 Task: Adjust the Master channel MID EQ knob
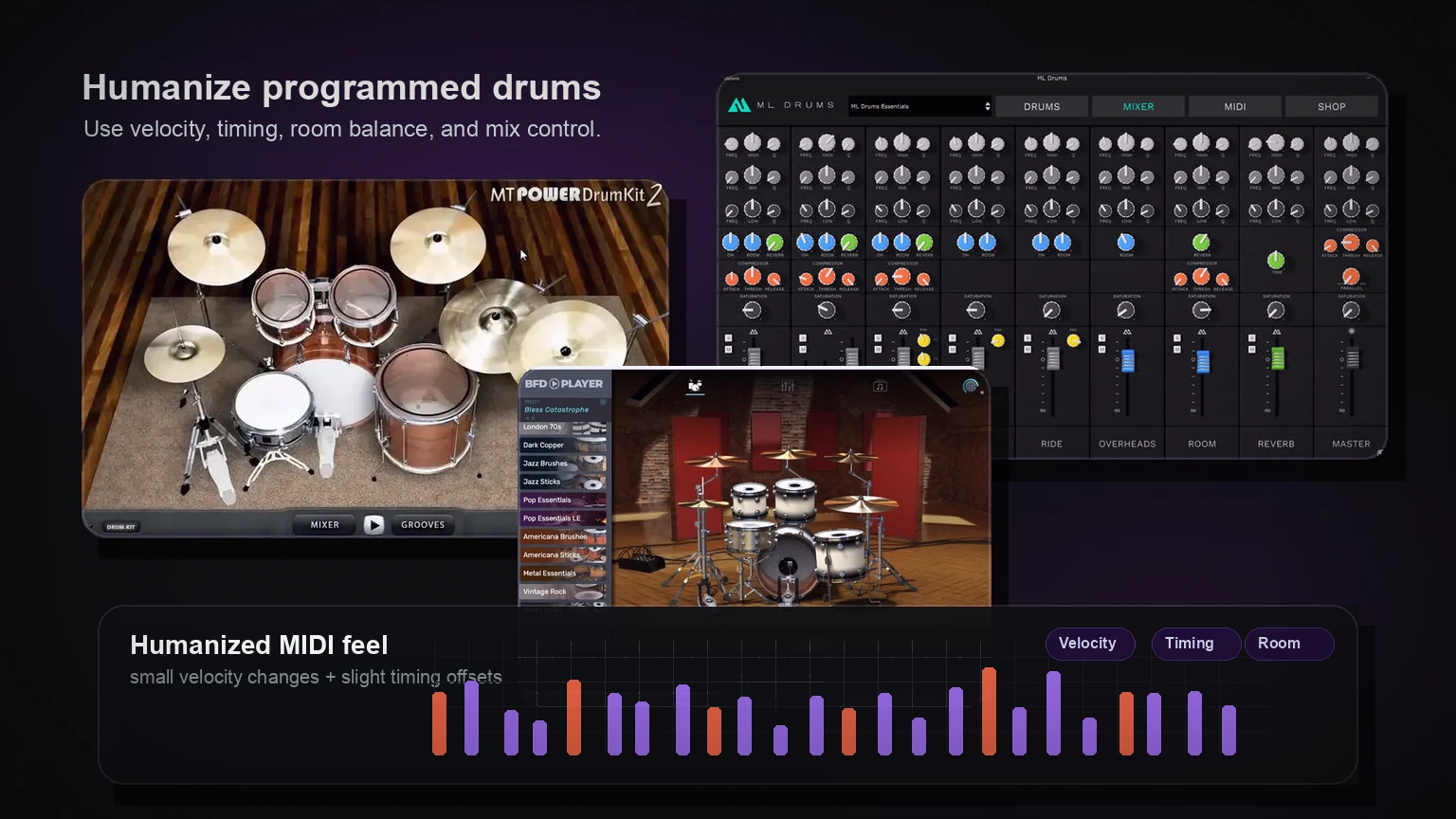tap(1351, 175)
